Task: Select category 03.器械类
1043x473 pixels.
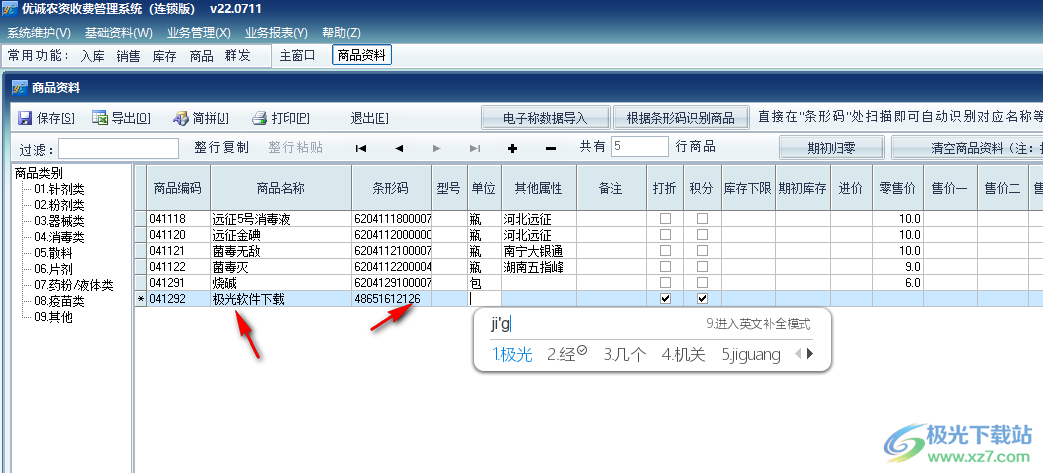Action: tap(59, 222)
